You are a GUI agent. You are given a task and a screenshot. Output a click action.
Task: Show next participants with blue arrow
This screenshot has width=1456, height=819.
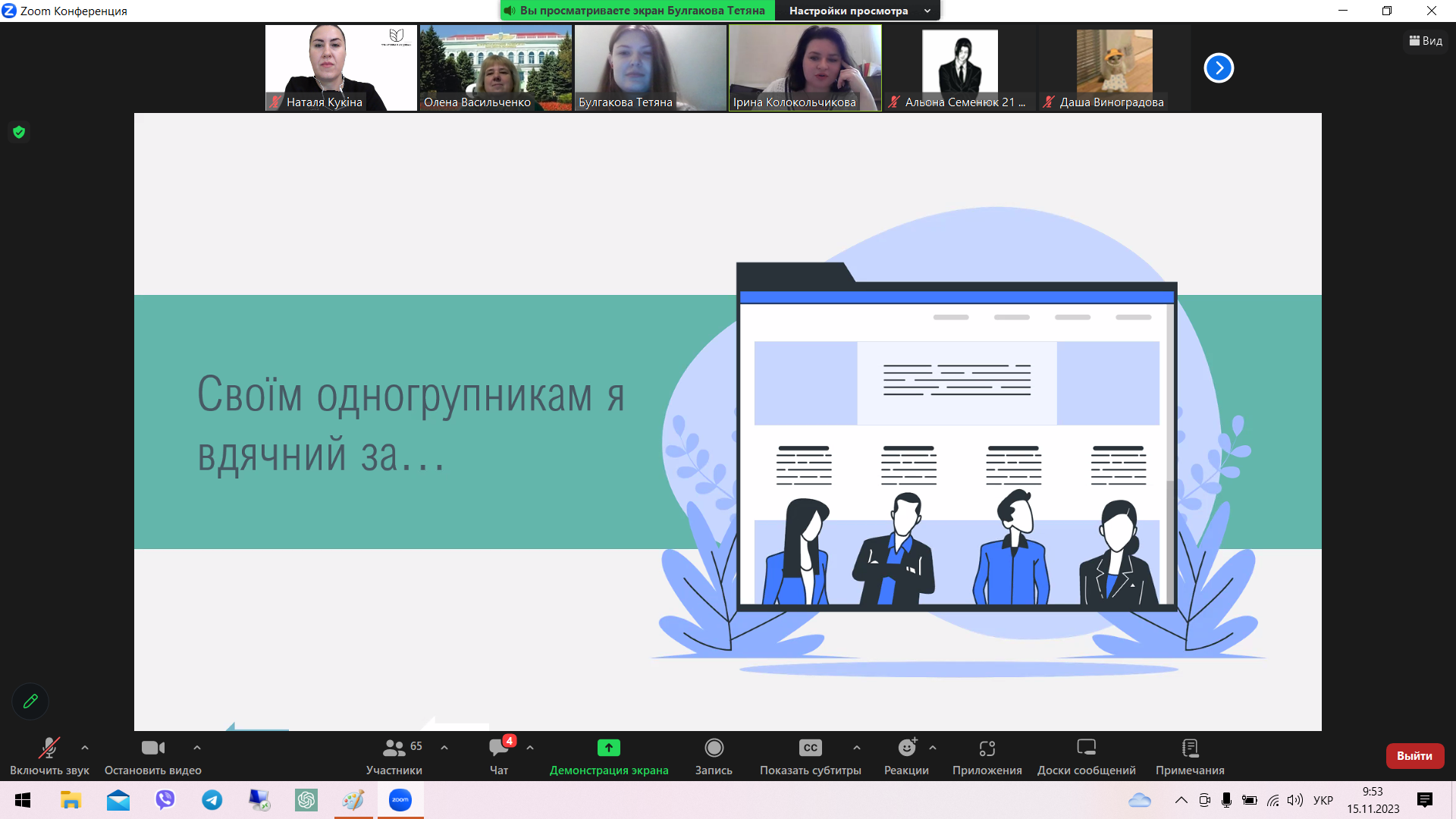[x=1219, y=68]
